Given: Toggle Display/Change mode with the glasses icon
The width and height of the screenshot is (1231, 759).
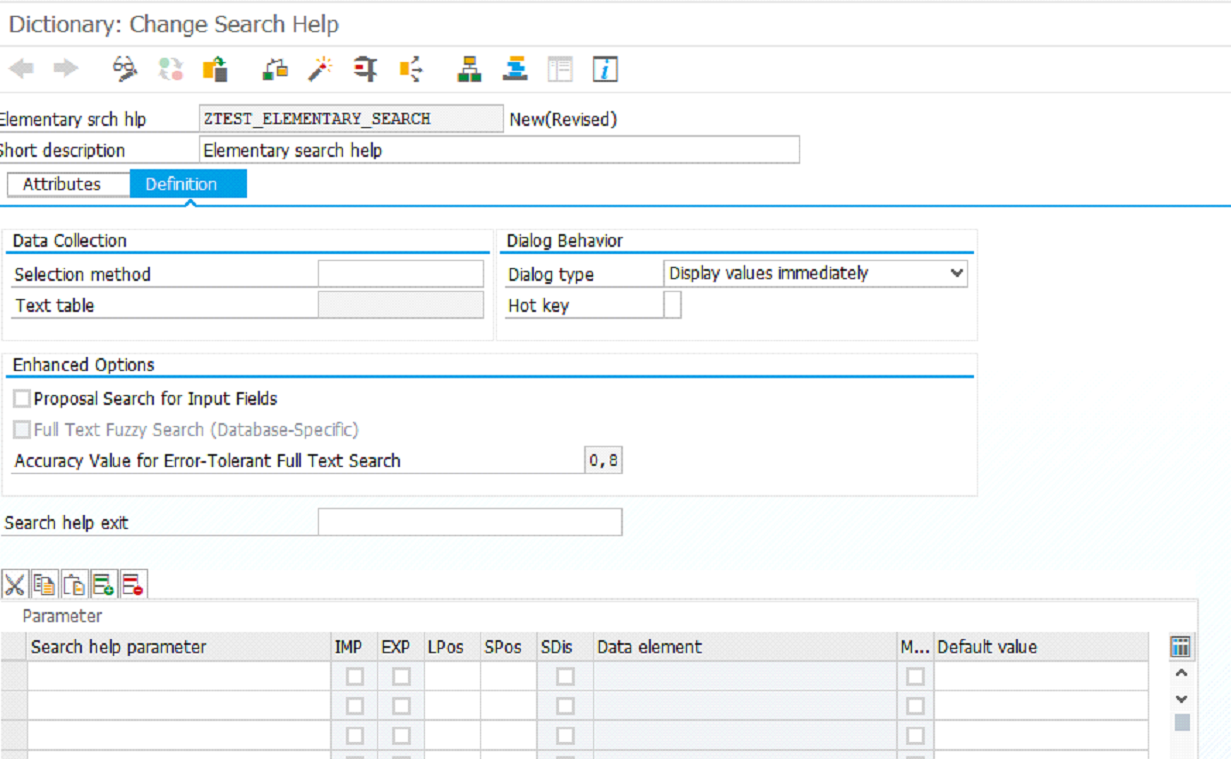Looking at the screenshot, I should [x=124, y=69].
